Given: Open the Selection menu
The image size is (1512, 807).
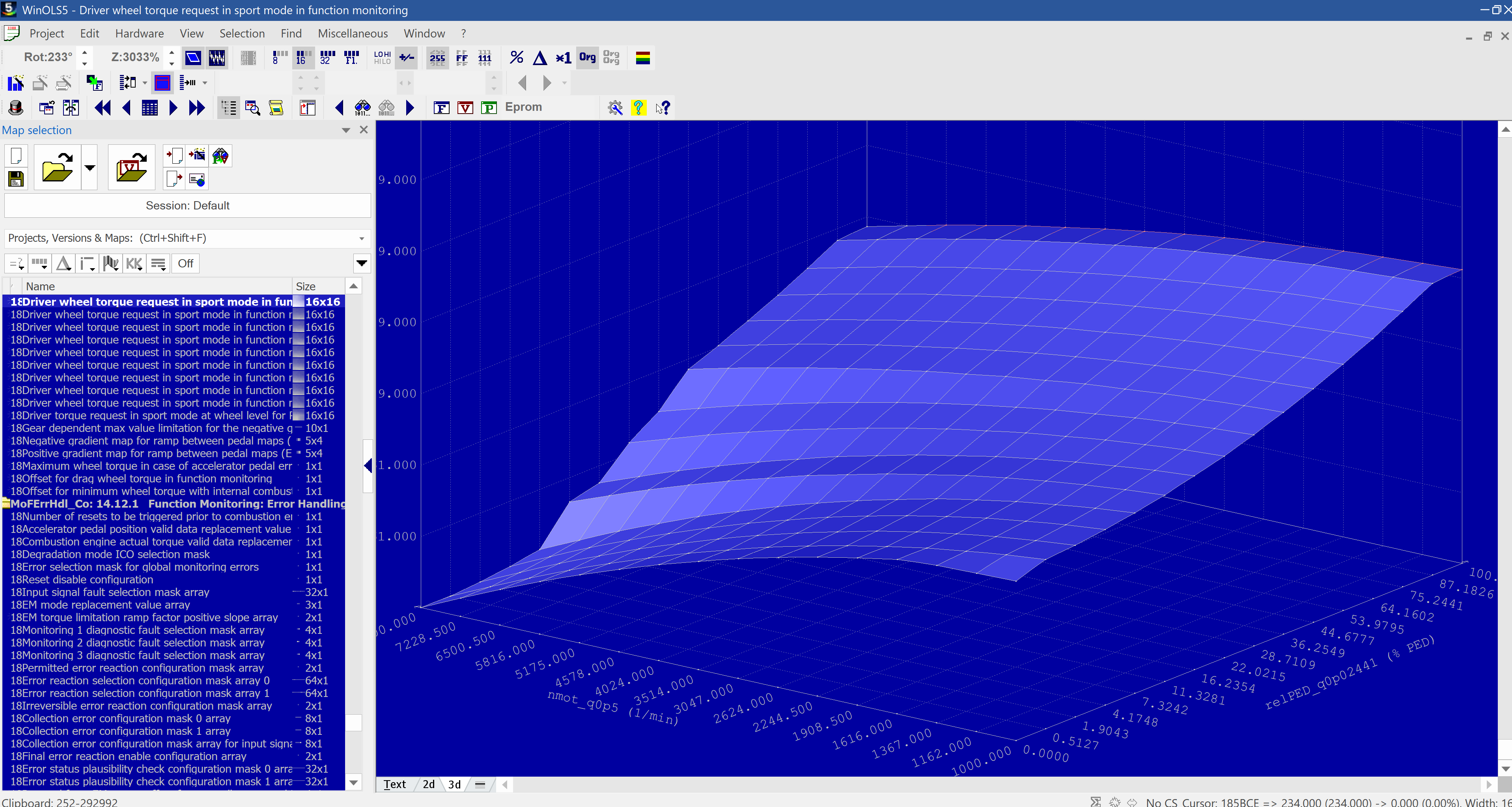Looking at the screenshot, I should (x=242, y=34).
